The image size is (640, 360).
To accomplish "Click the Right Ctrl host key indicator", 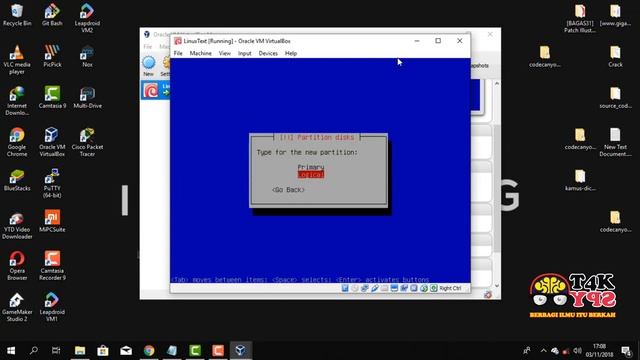I will point(450,288).
